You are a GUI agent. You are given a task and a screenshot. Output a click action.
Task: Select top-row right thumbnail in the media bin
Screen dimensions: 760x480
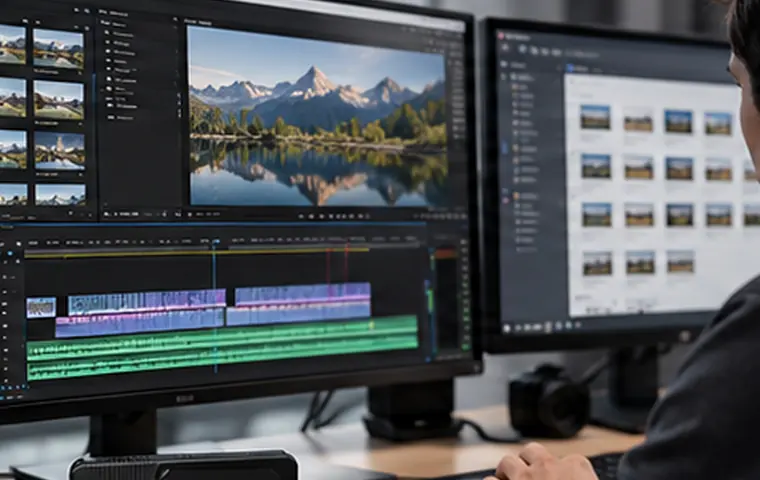[x=59, y=48]
